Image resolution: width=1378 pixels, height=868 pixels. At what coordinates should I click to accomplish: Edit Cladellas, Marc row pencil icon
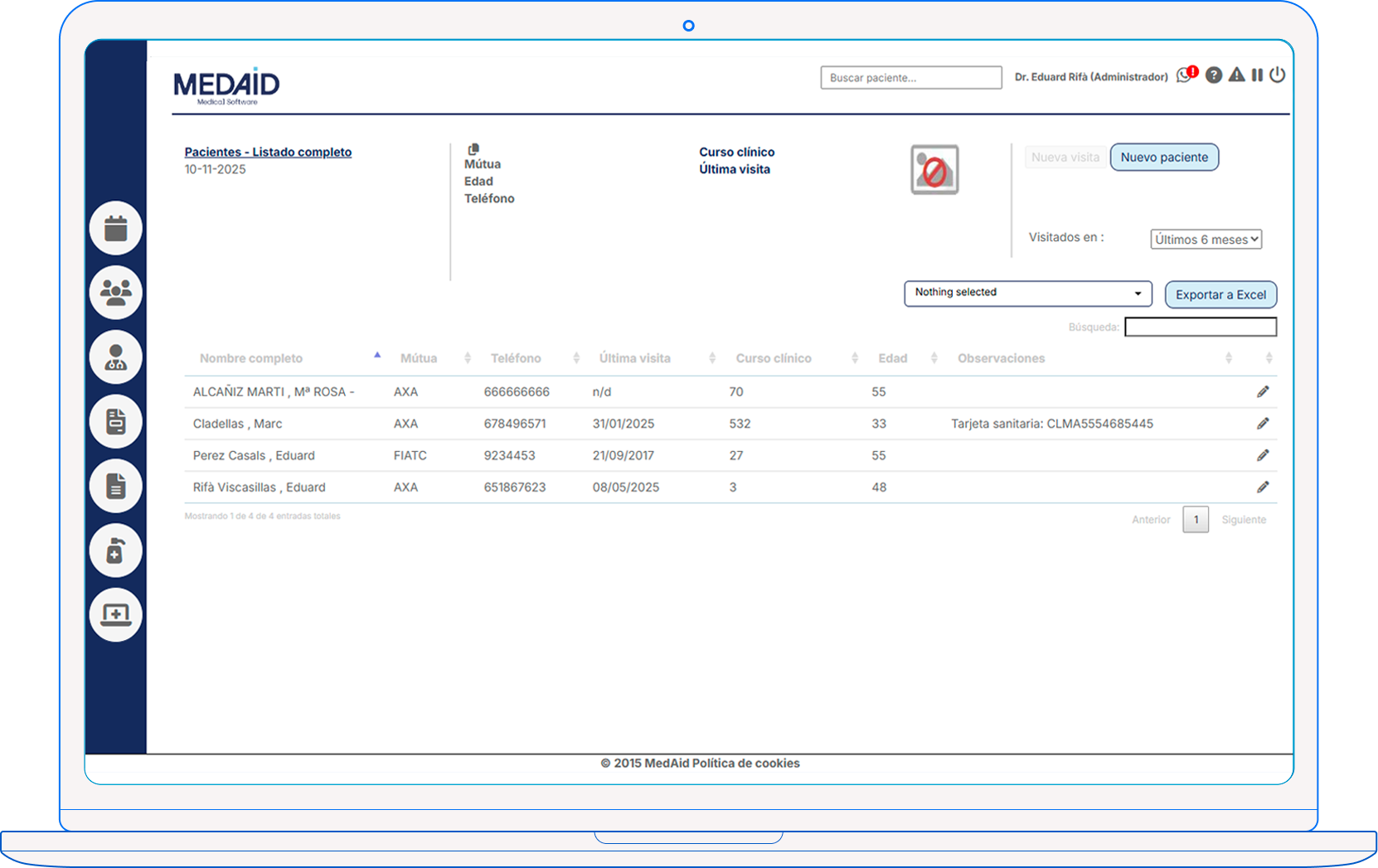pos(1263,424)
